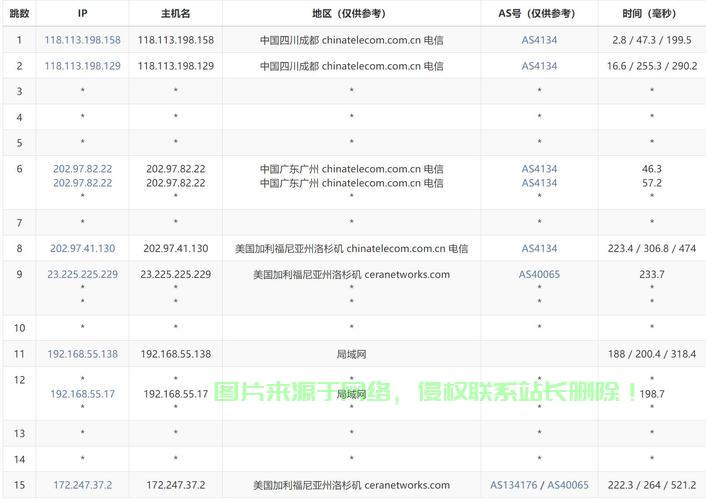Click IP link 23.225.225.229
The image size is (706, 500).
[x=82, y=274]
